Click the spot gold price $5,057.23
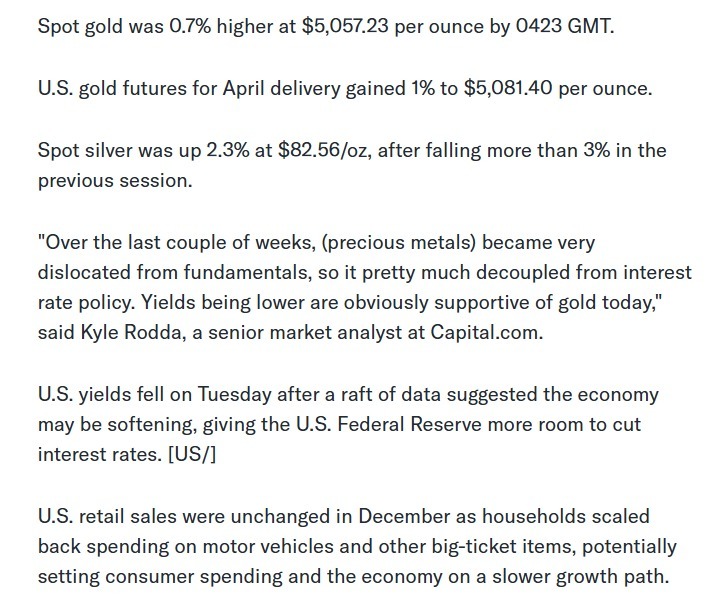This screenshot has height=615, width=724. pos(345,26)
